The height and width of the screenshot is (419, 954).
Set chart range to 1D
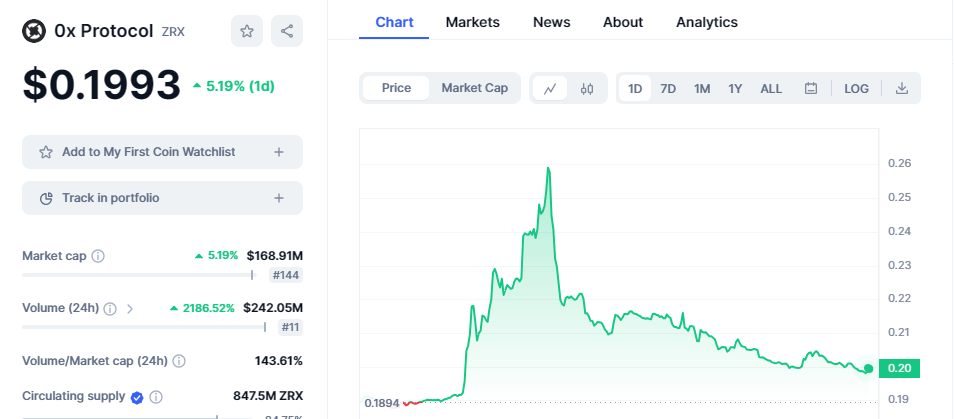click(635, 89)
